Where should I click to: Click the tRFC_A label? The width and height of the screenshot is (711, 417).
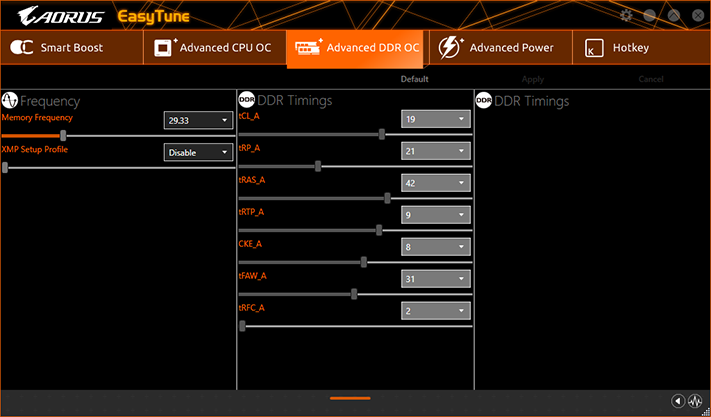[x=252, y=308]
